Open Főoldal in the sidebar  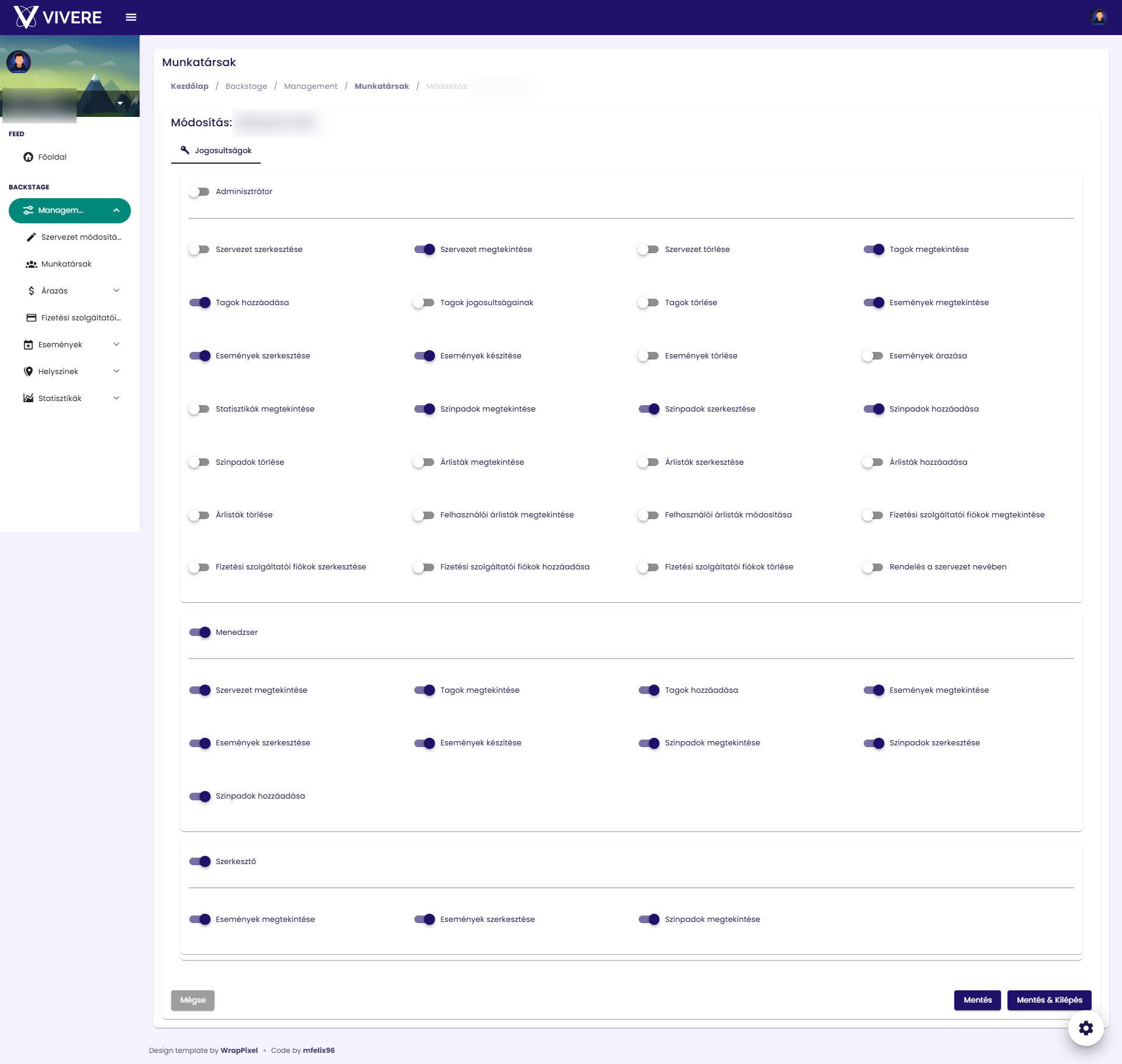70,157
